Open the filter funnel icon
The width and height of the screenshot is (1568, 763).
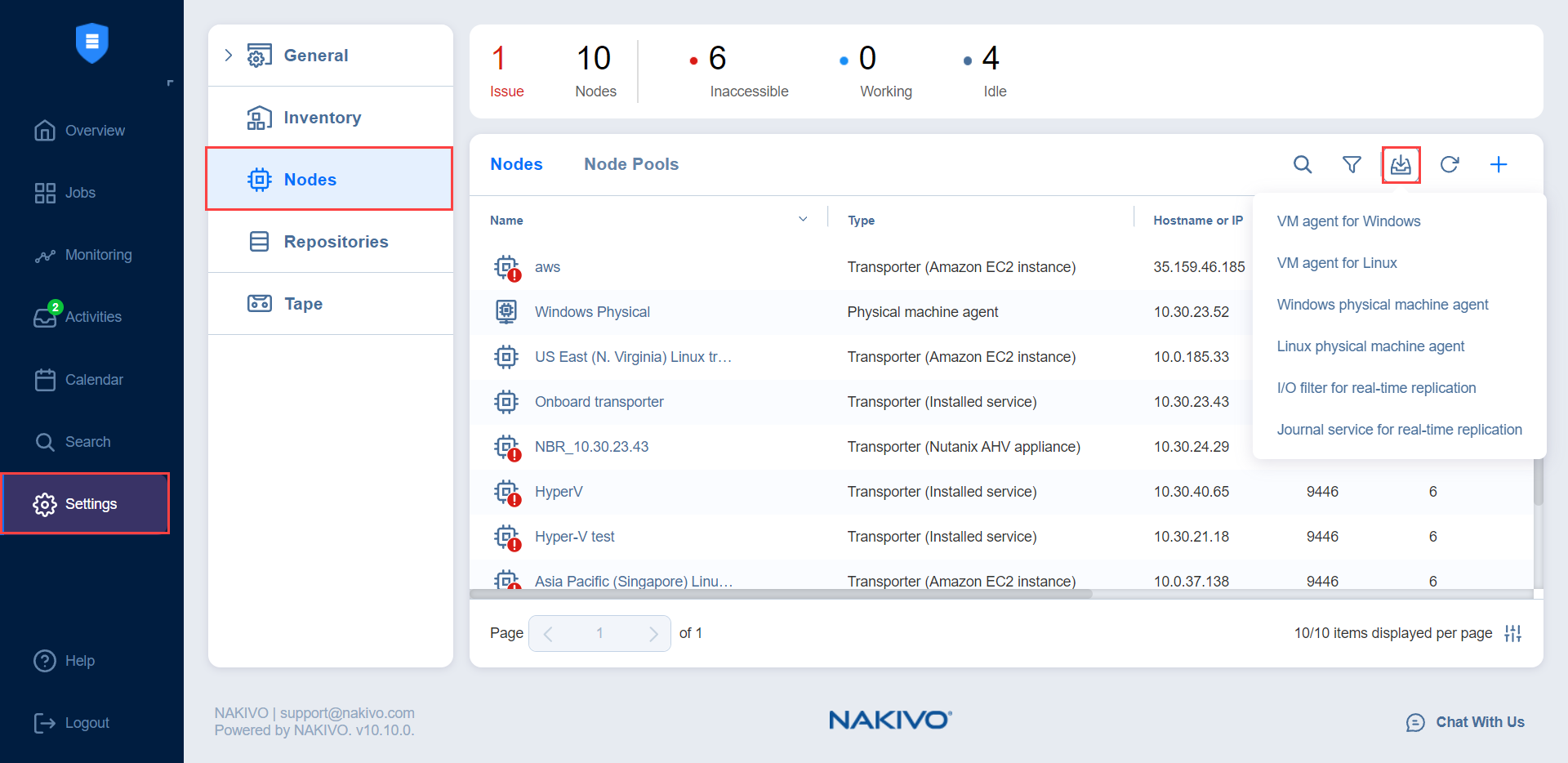(x=1352, y=165)
